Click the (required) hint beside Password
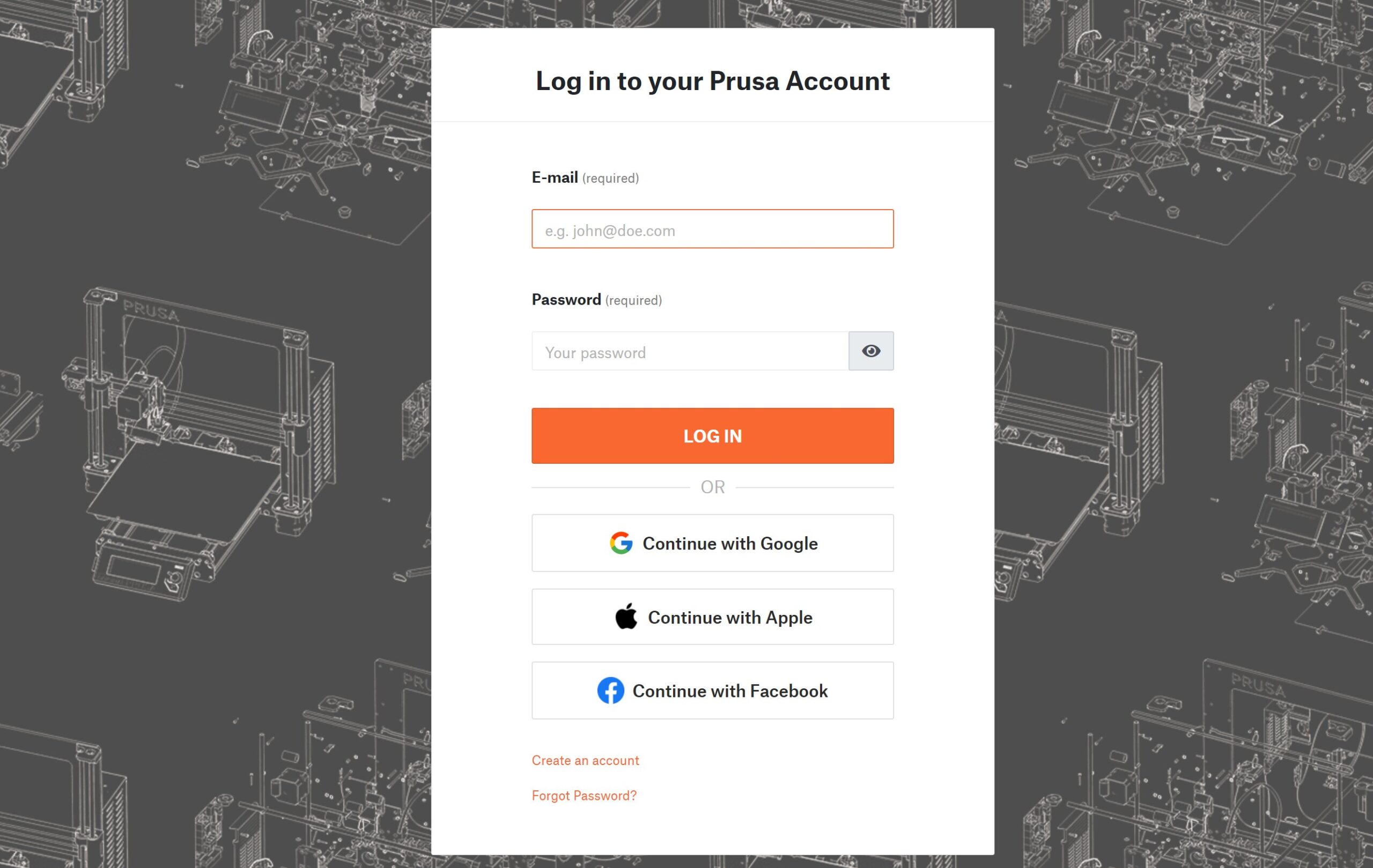This screenshot has height=868, width=1373. tap(633, 300)
